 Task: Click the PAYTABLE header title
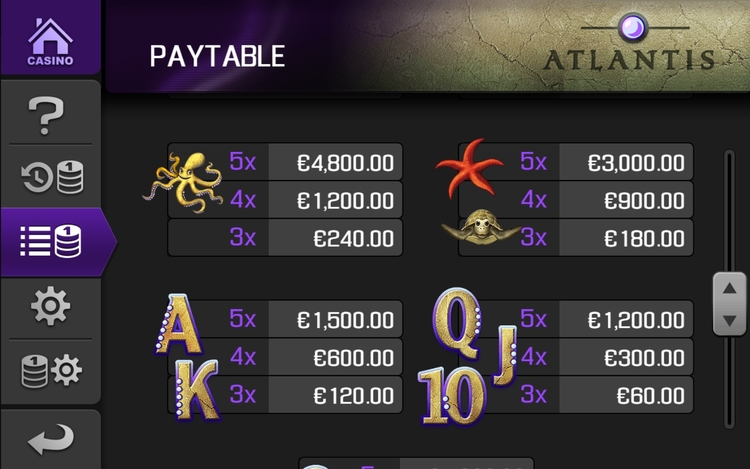pos(217,56)
